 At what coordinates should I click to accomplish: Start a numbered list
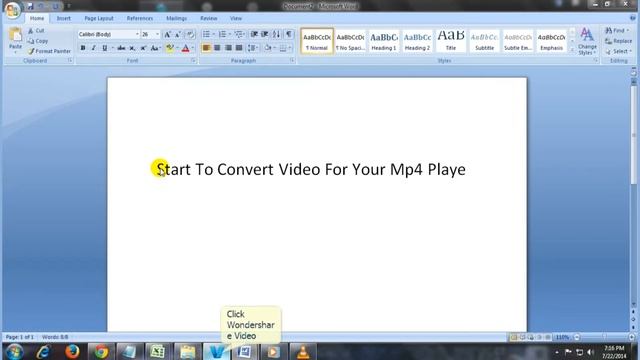pos(222,34)
